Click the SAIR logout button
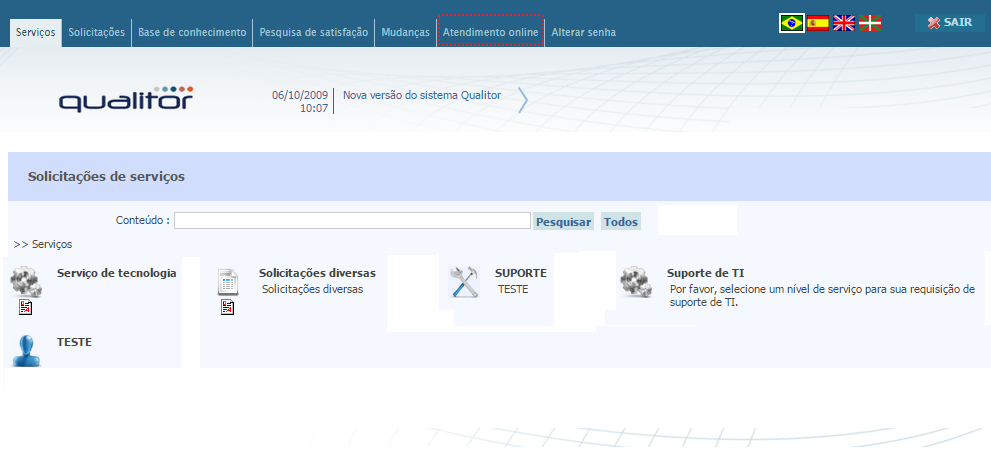This screenshot has height=462, width=991. tap(949, 23)
